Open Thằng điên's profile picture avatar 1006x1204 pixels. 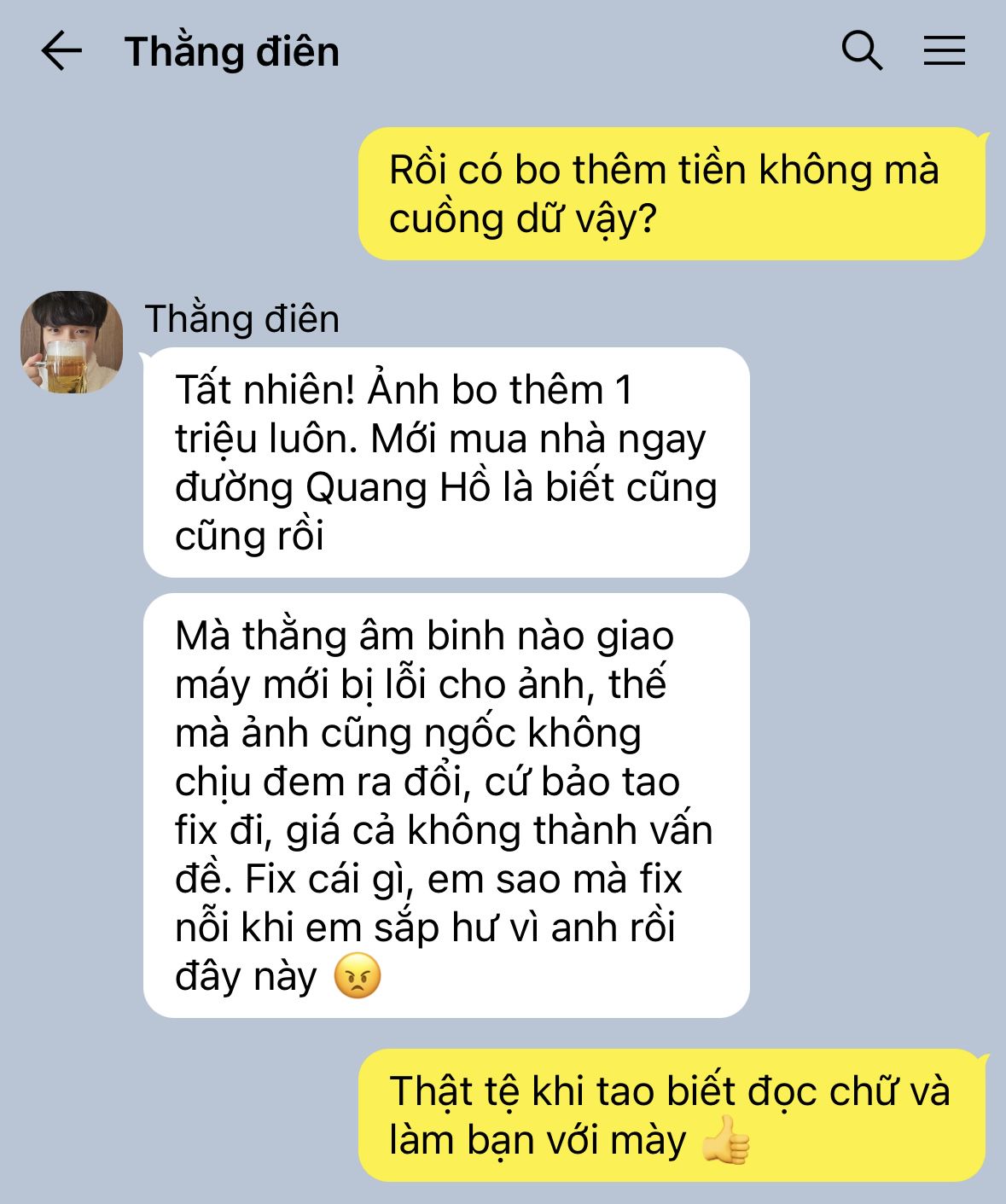click(72, 342)
